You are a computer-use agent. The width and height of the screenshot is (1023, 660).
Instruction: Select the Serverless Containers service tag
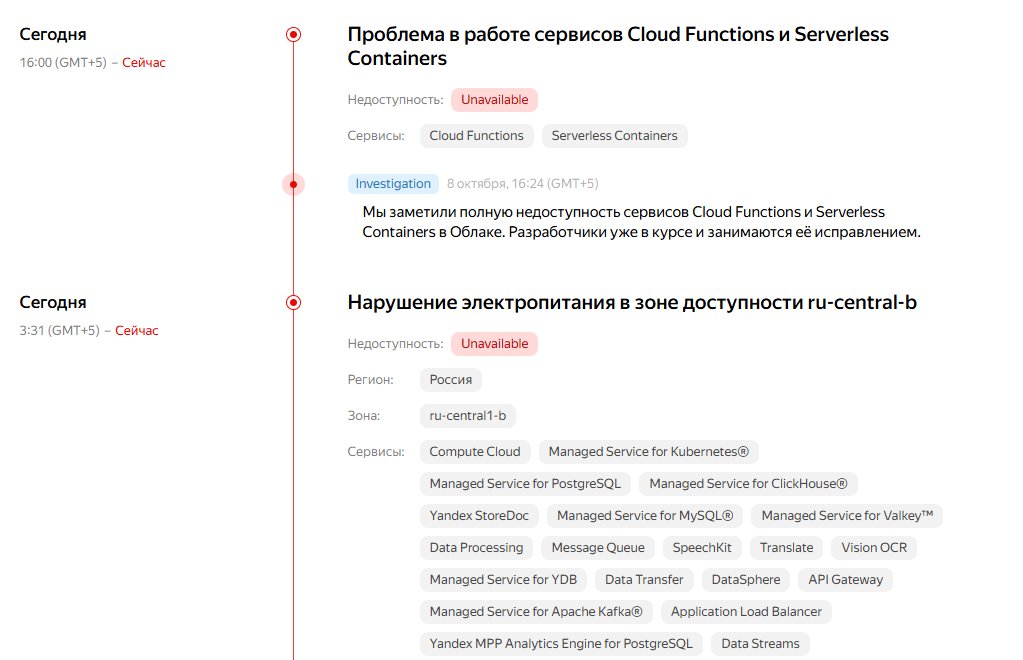pyautogui.click(x=615, y=136)
